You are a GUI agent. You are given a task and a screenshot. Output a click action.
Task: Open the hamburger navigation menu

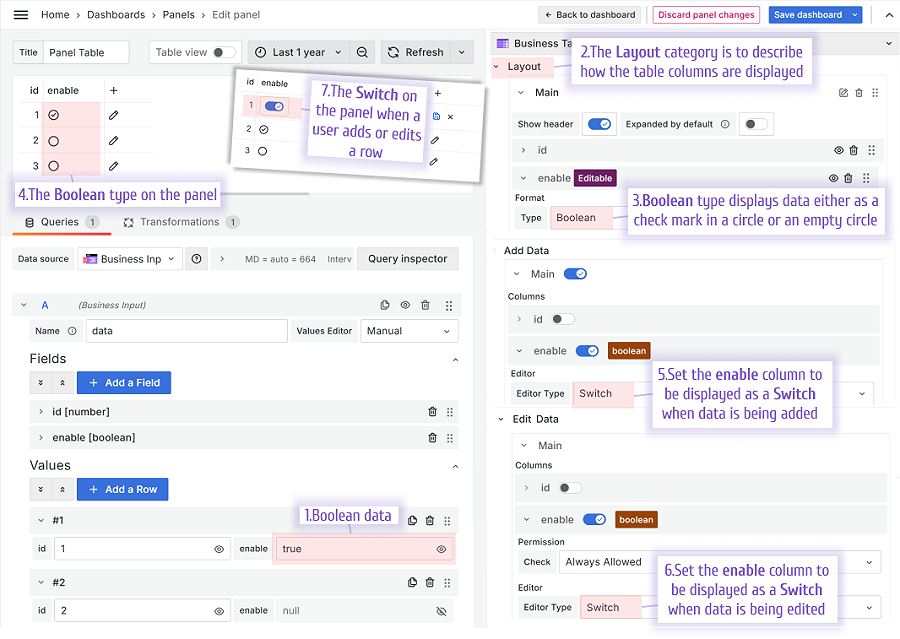21,15
